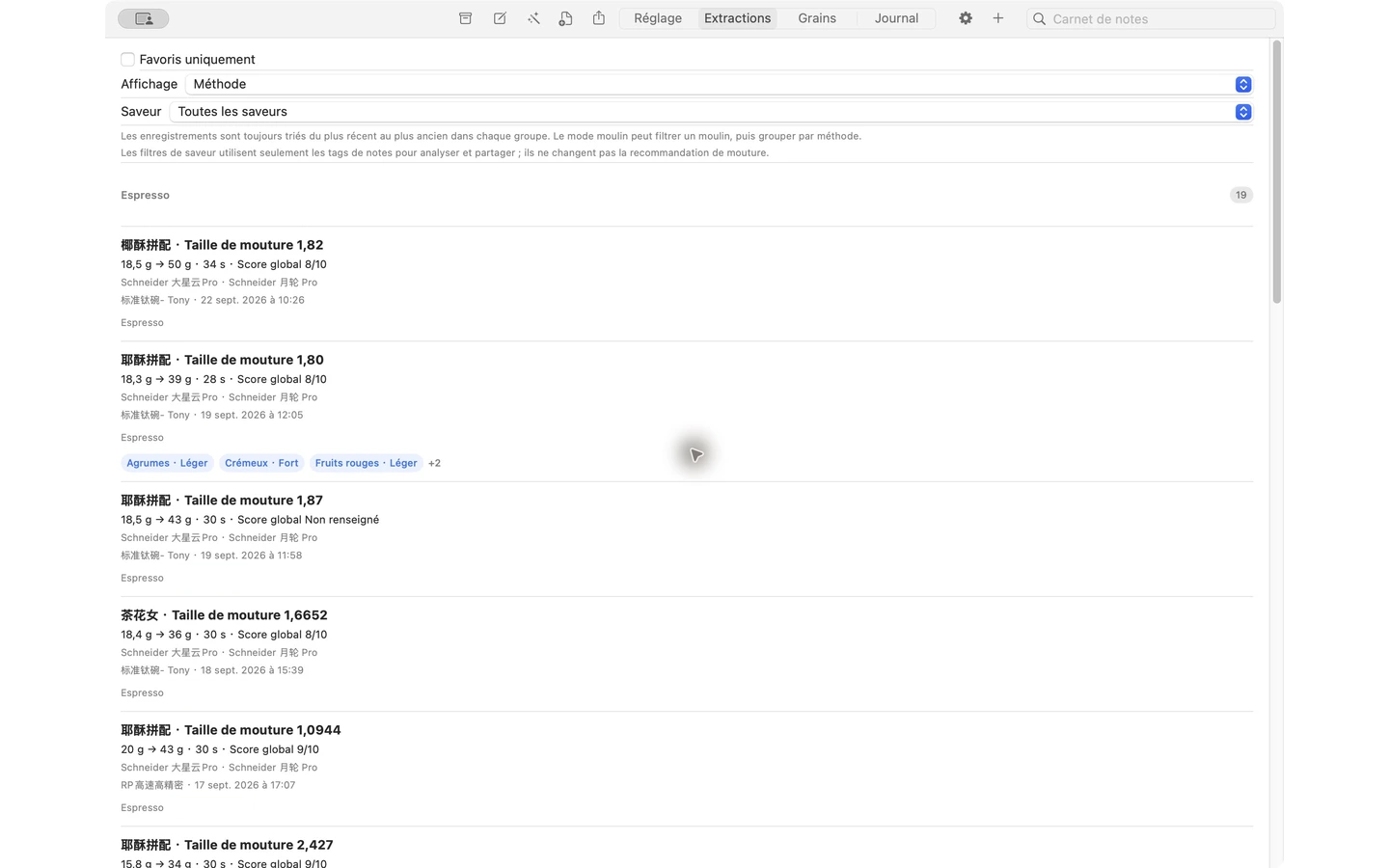Click the Fruits rouges · Léger tag

point(366,463)
